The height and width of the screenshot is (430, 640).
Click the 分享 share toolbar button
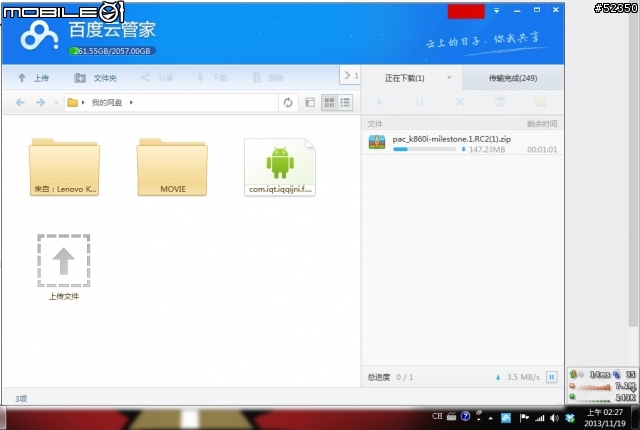(157, 78)
